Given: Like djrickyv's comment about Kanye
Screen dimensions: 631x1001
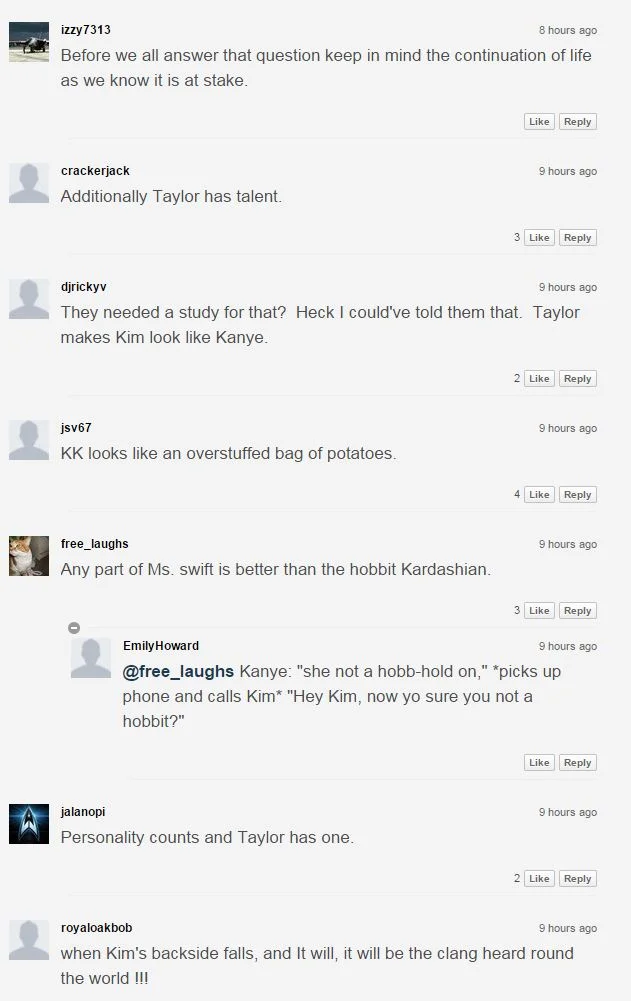Looking at the screenshot, I should point(539,379).
